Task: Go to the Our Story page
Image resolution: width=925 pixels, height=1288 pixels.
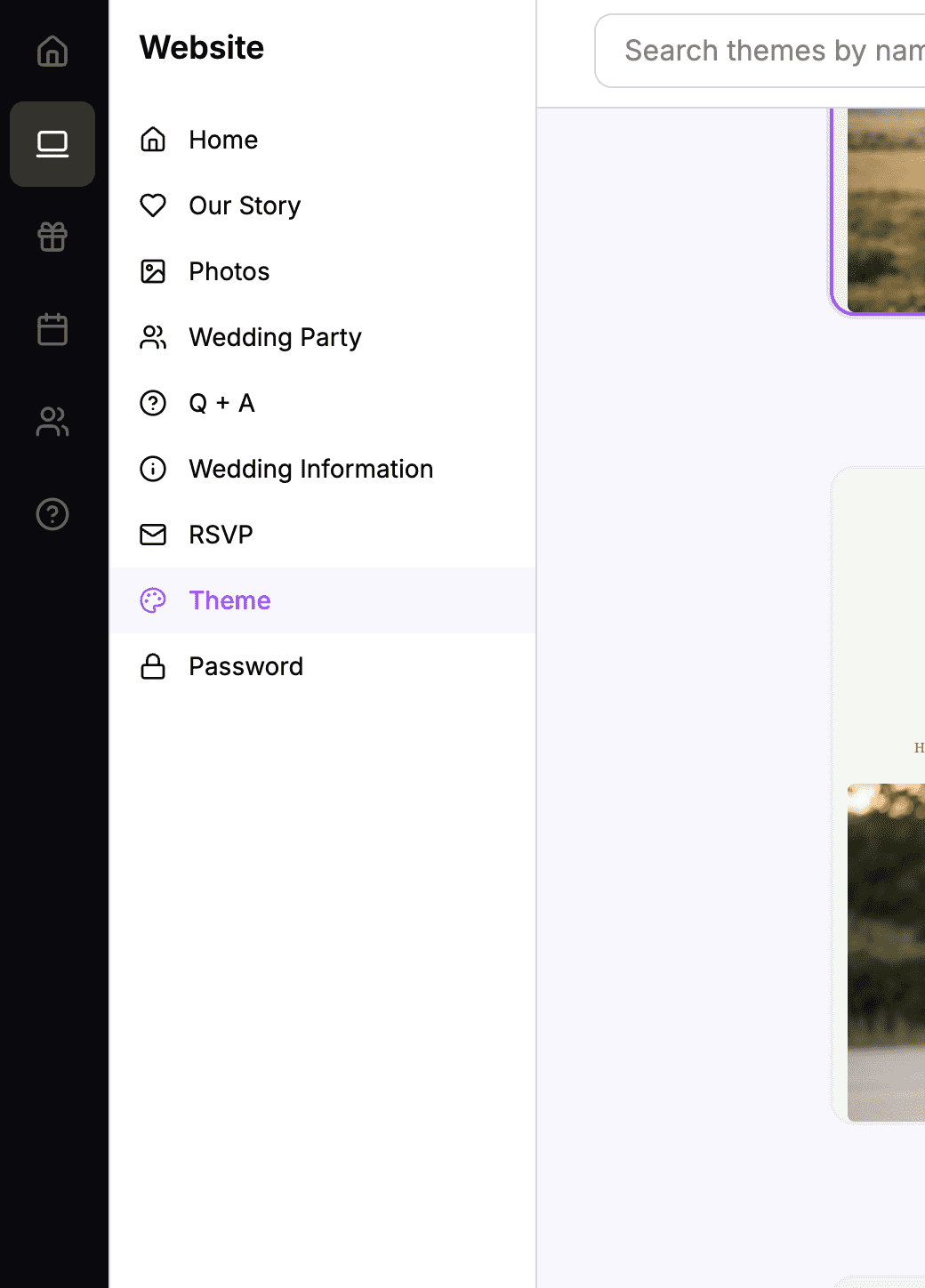Action: pyautogui.click(x=244, y=205)
